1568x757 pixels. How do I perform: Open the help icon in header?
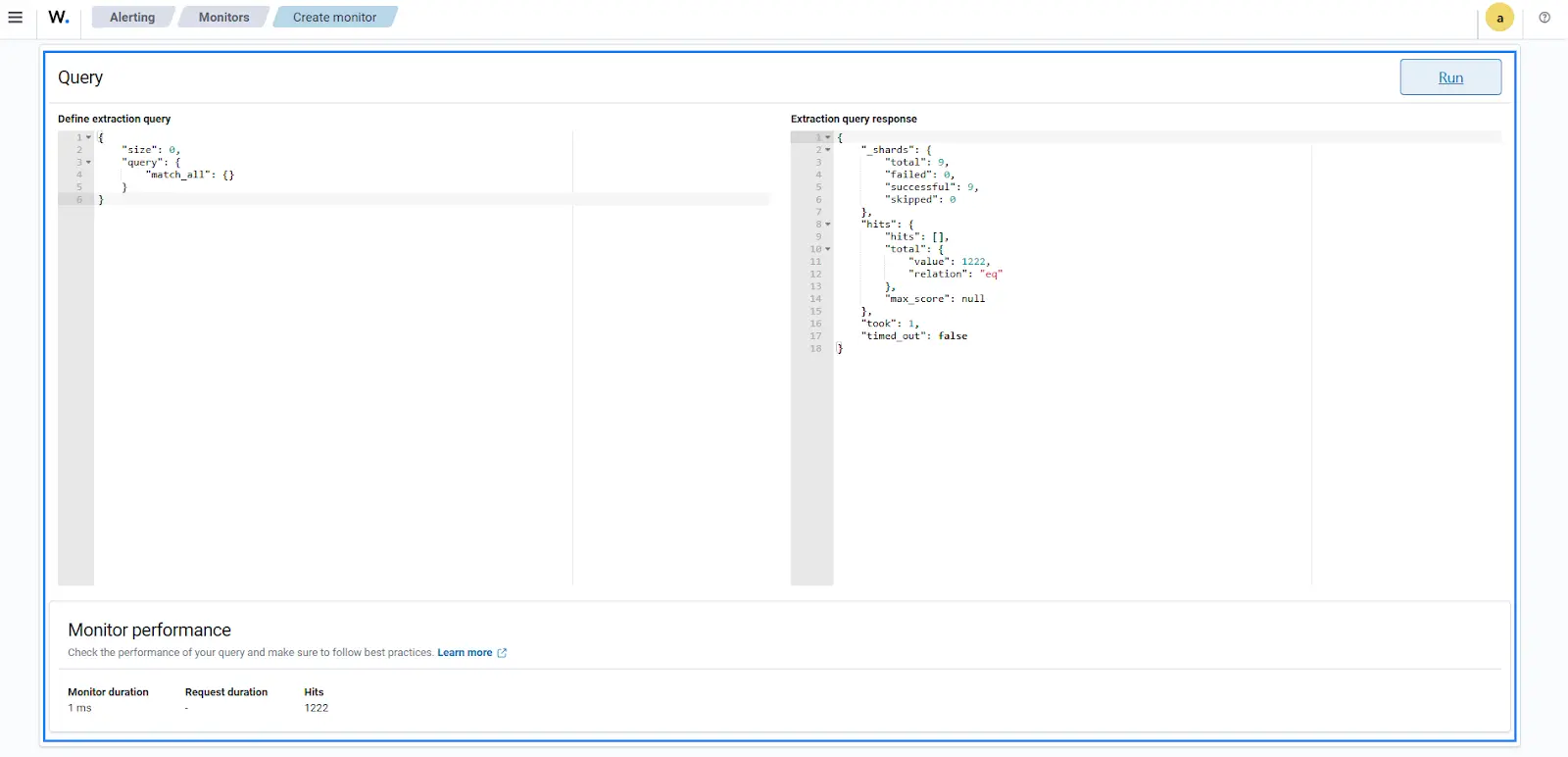(1544, 18)
